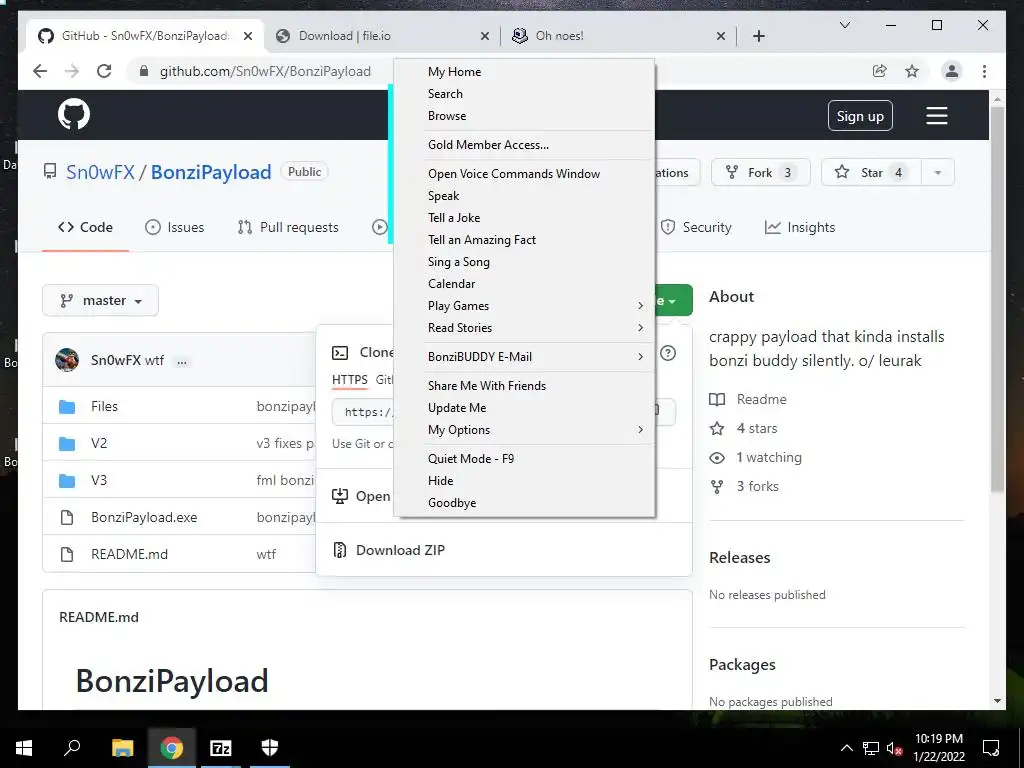Image resolution: width=1024 pixels, height=768 pixels.
Task: Click the Sn0wFX avatar image
Action: click(x=67, y=360)
